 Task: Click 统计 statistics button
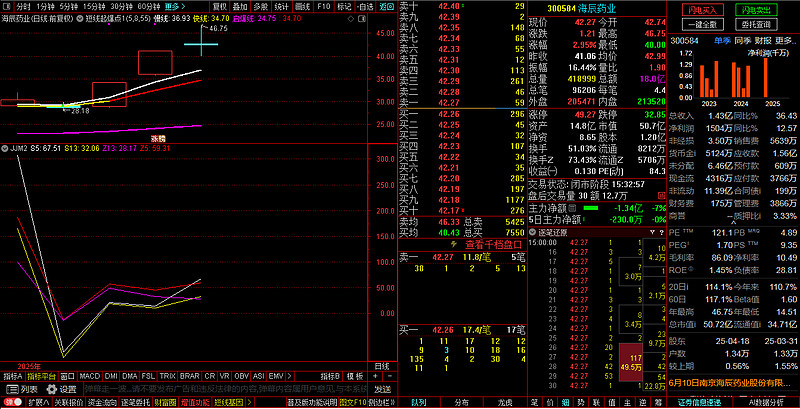click(x=281, y=7)
